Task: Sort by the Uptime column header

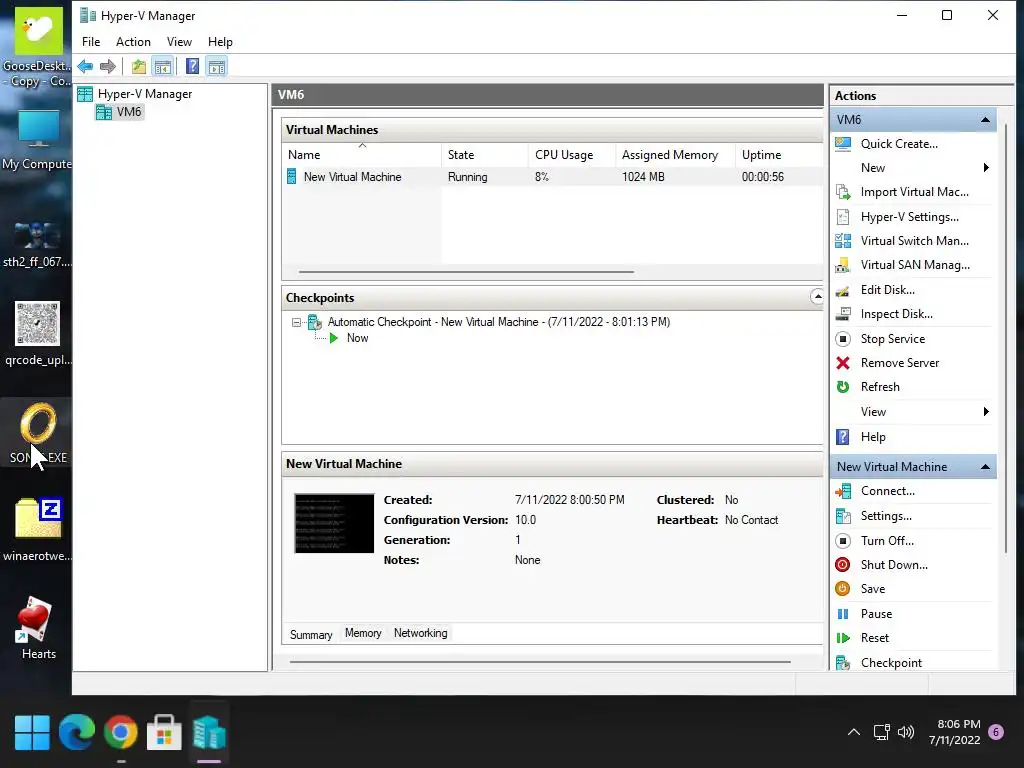Action: (x=779, y=155)
